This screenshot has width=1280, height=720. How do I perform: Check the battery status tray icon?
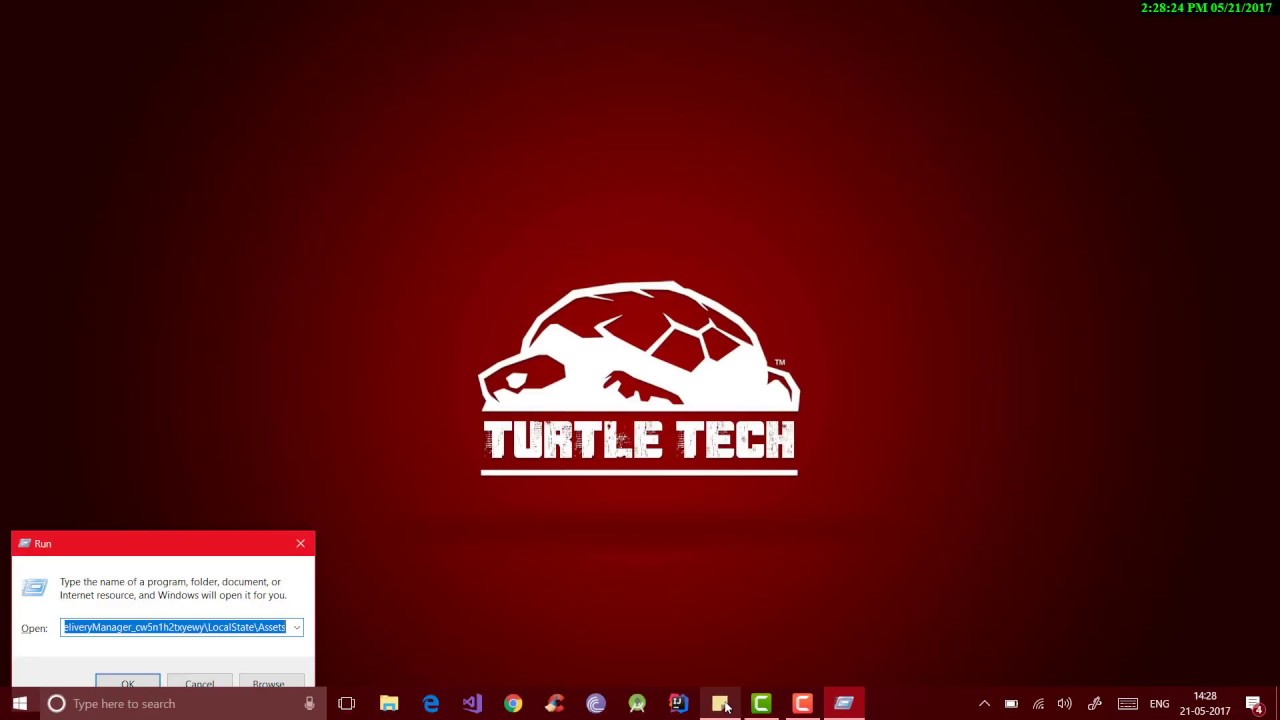tap(1011, 704)
